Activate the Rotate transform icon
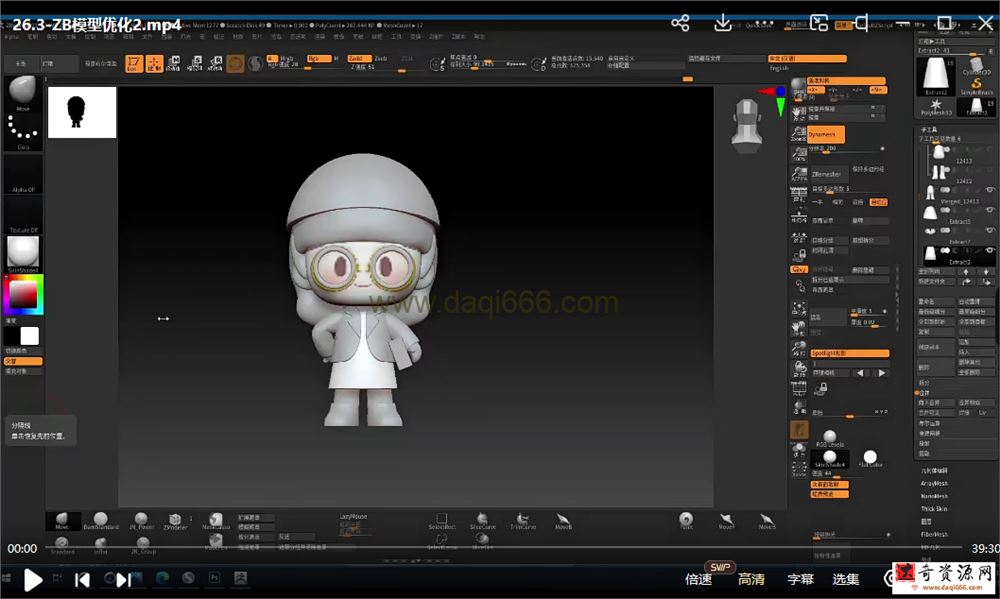This screenshot has height=599, width=1000. [216, 63]
